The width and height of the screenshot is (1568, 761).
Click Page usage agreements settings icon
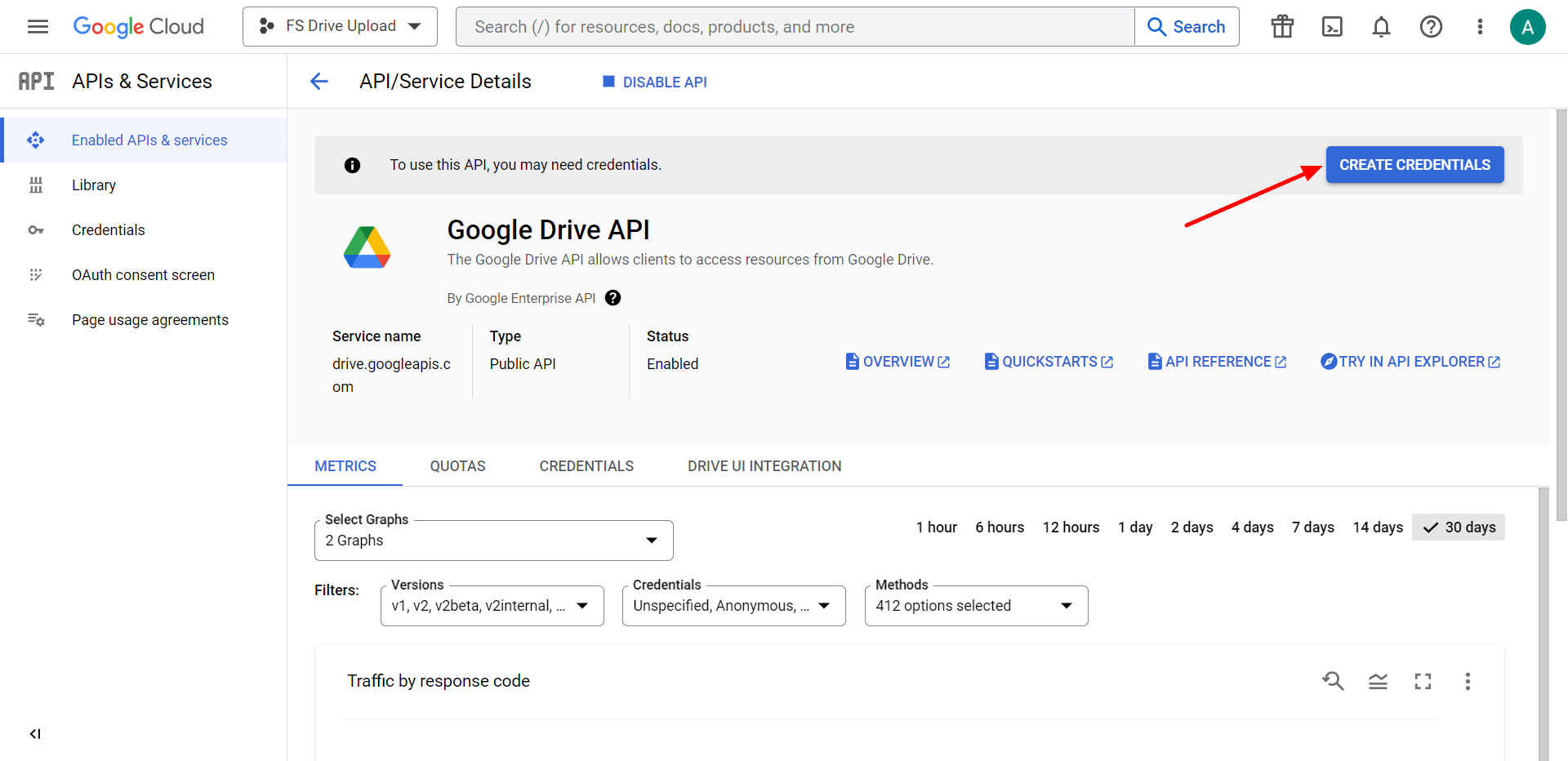pos(36,320)
